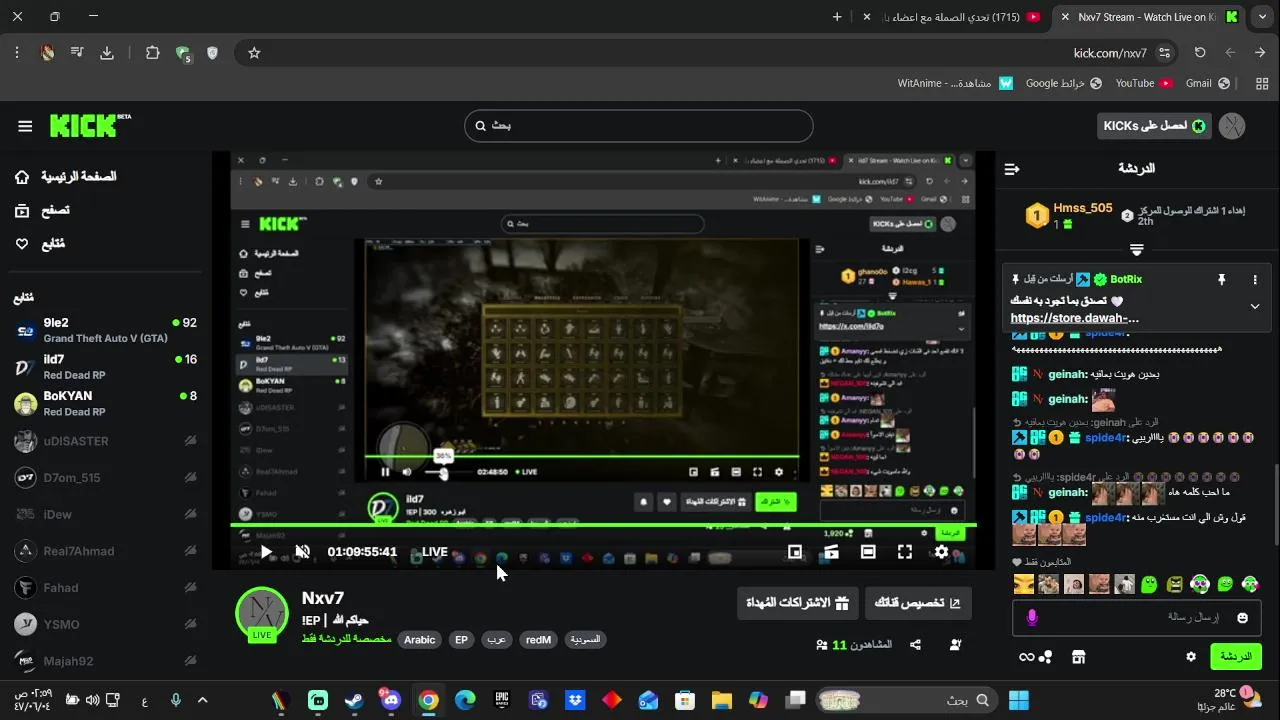
Task: Enable picture-in-picture mode in player
Action: (795, 551)
